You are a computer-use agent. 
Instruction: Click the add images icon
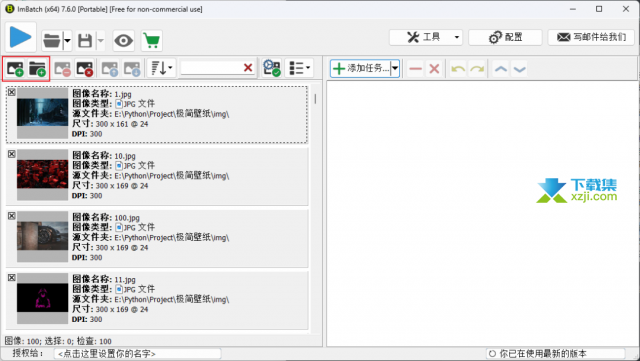(15, 69)
